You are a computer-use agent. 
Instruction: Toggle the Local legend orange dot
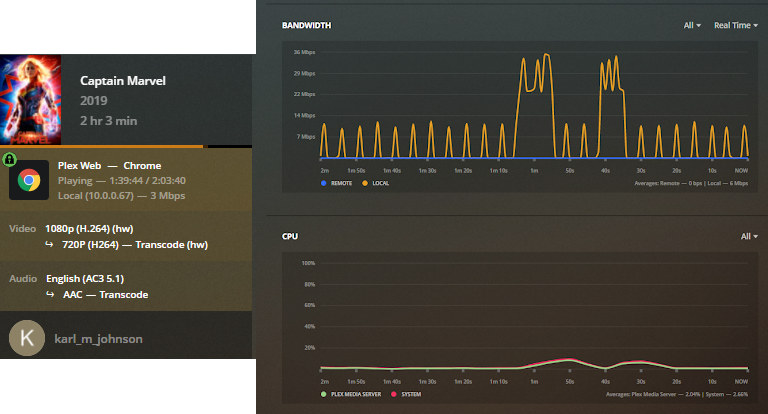[x=365, y=183]
